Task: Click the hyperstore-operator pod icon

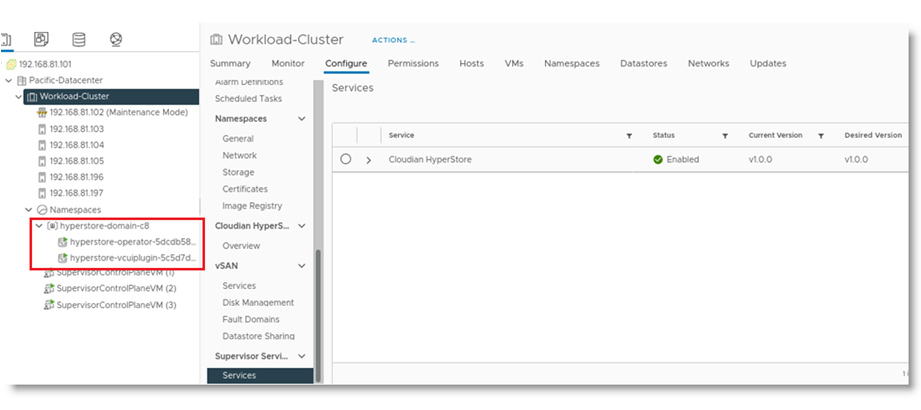Action: [x=62, y=241]
